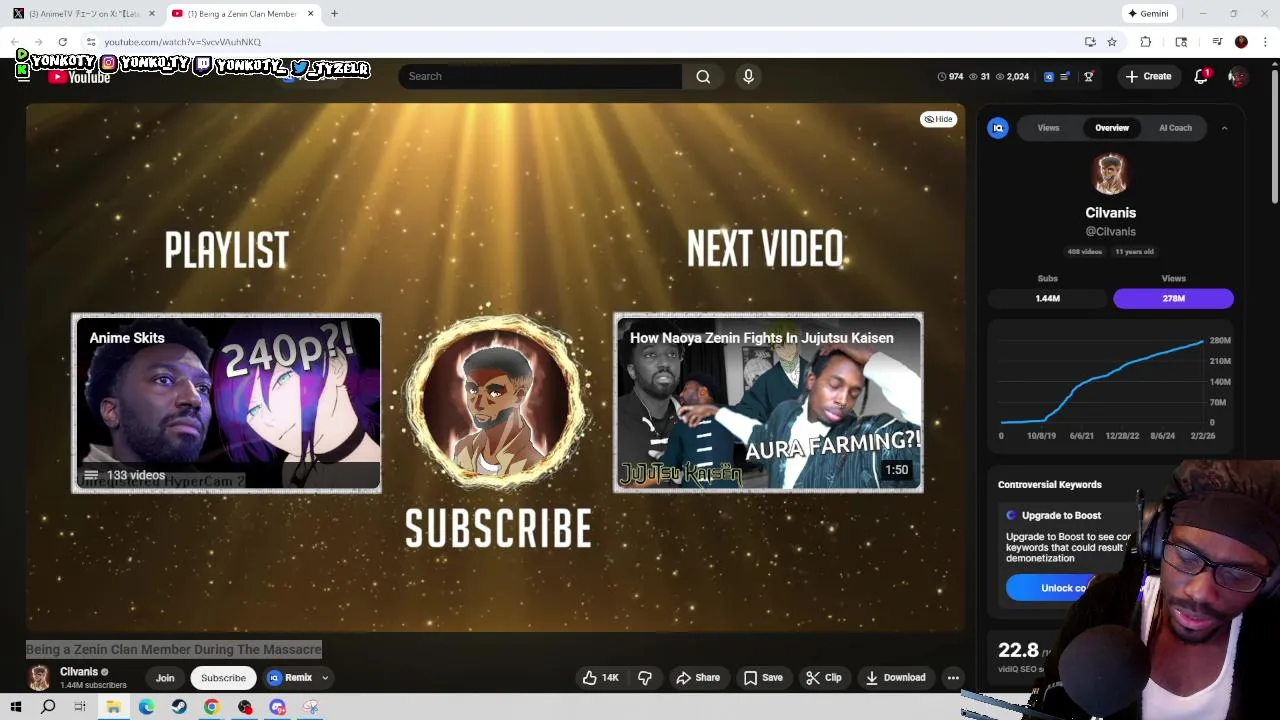Click the Upgrade to Boost heading

(1061, 515)
